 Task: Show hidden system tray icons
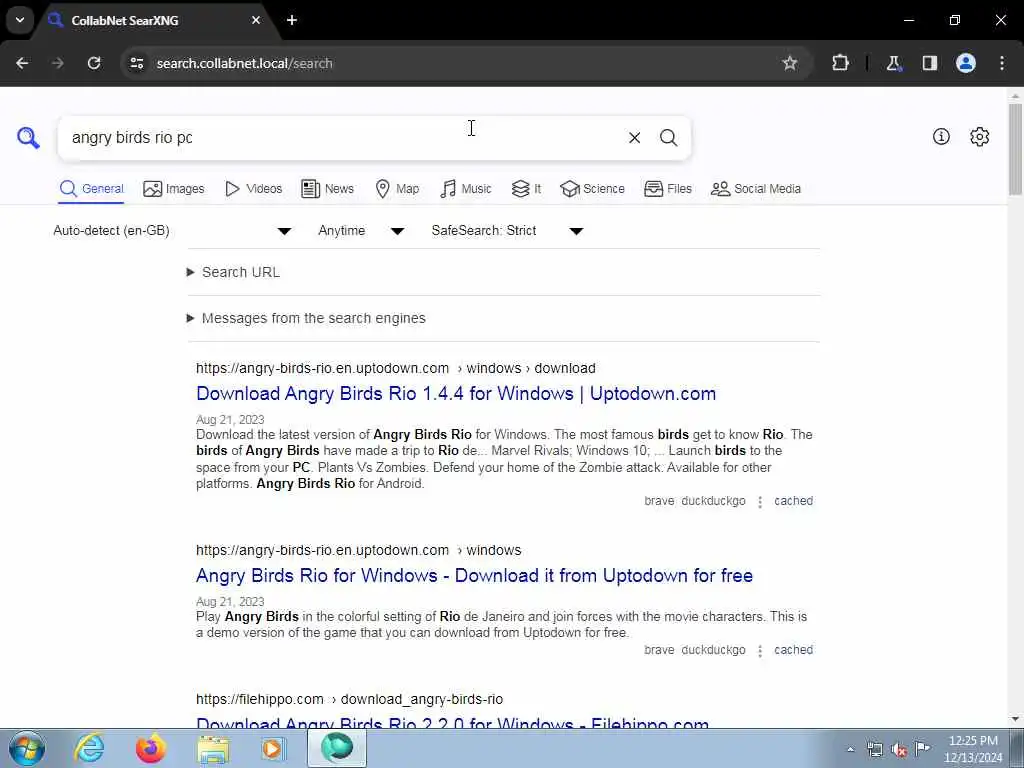point(850,749)
